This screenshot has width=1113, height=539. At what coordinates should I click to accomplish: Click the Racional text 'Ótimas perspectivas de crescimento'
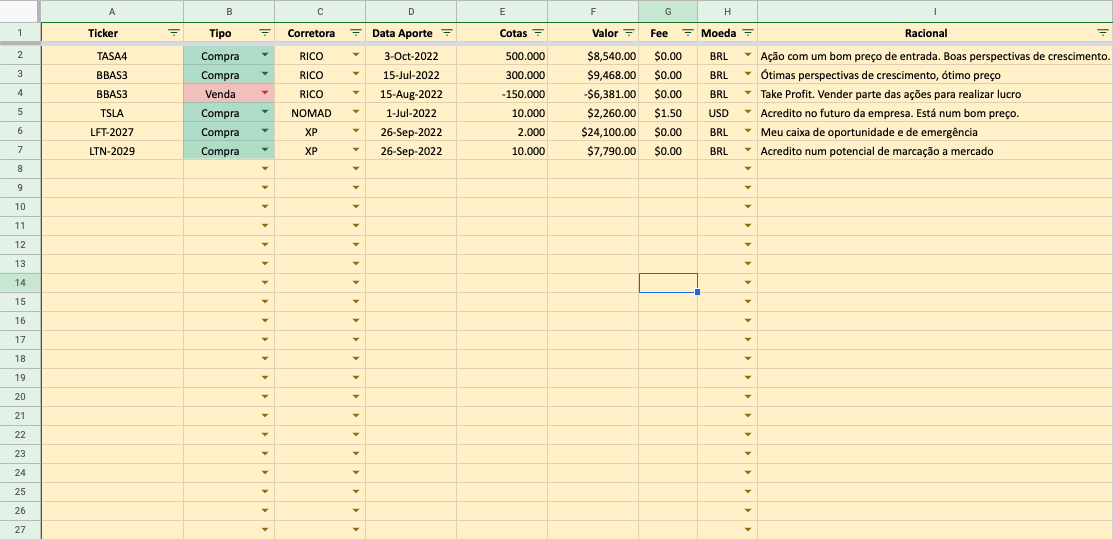coord(880,75)
